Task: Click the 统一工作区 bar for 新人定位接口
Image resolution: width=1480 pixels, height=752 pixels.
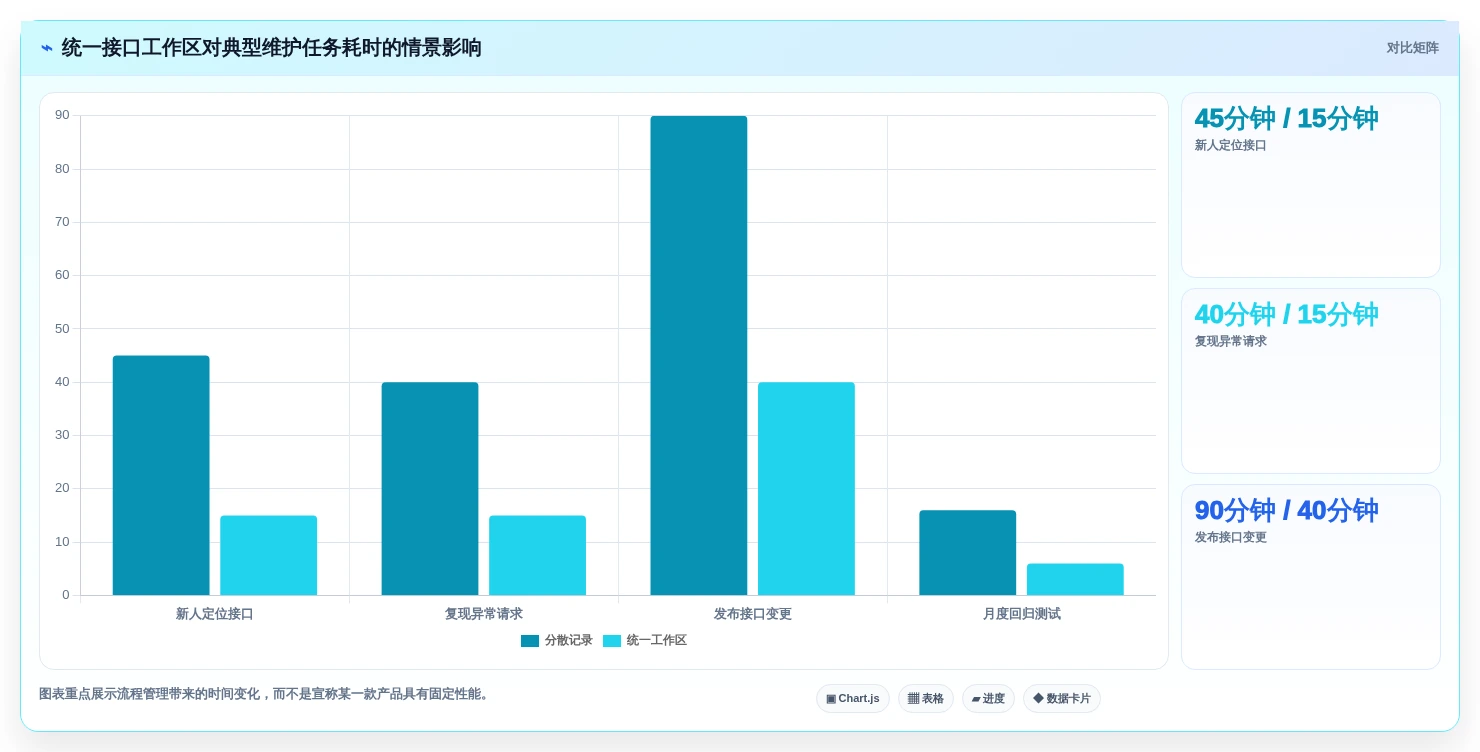Action: 269,555
